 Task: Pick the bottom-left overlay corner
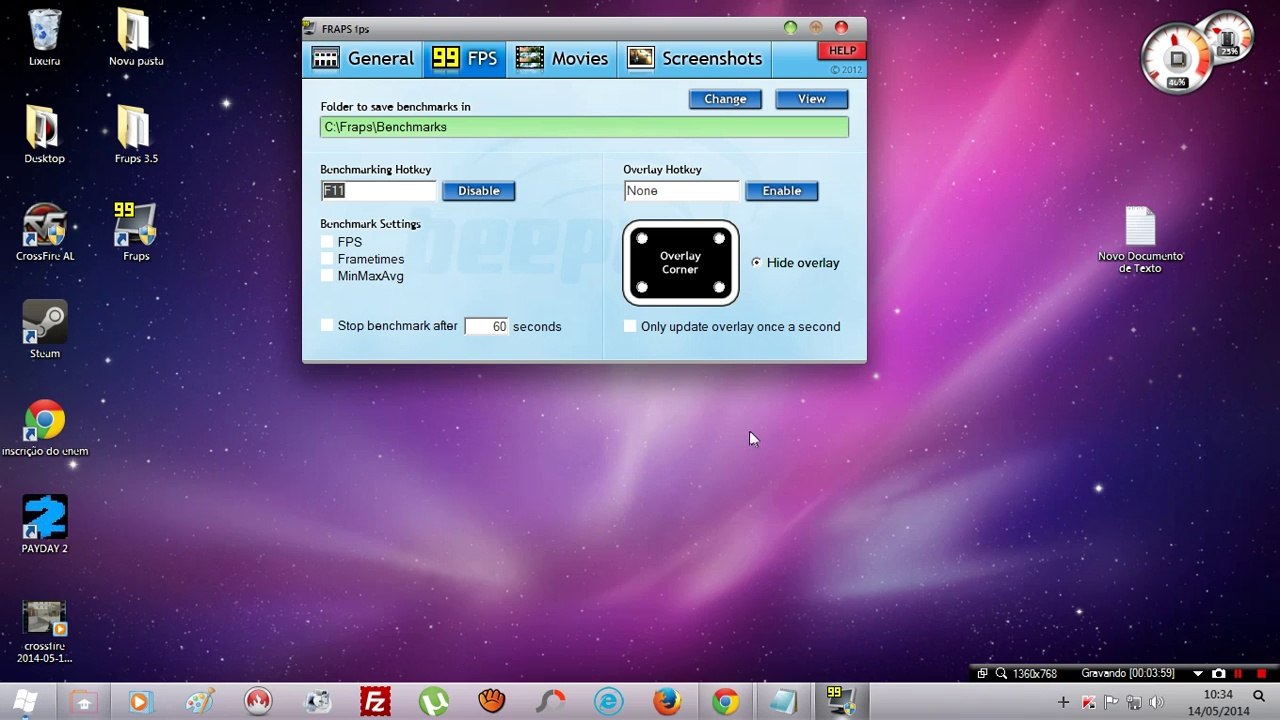pyautogui.click(x=642, y=288)
